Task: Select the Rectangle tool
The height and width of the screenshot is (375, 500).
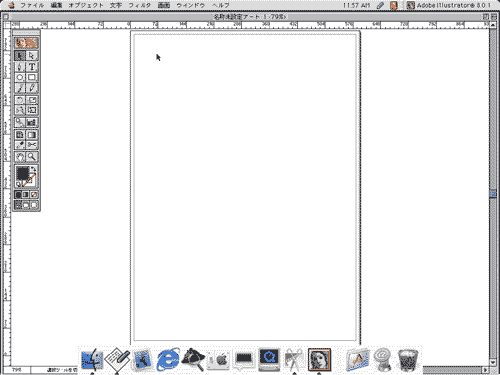Action: tap(32, 78)
